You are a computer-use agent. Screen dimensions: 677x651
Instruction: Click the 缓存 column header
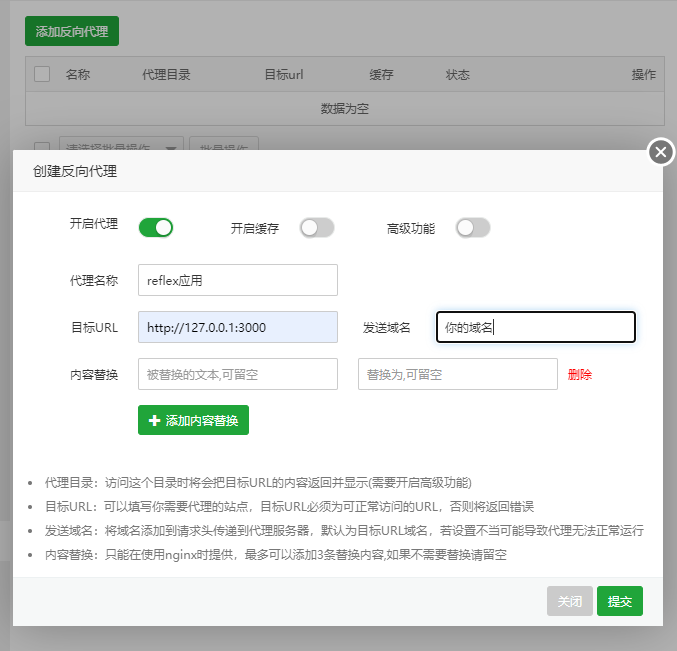(x=381, y=75)
